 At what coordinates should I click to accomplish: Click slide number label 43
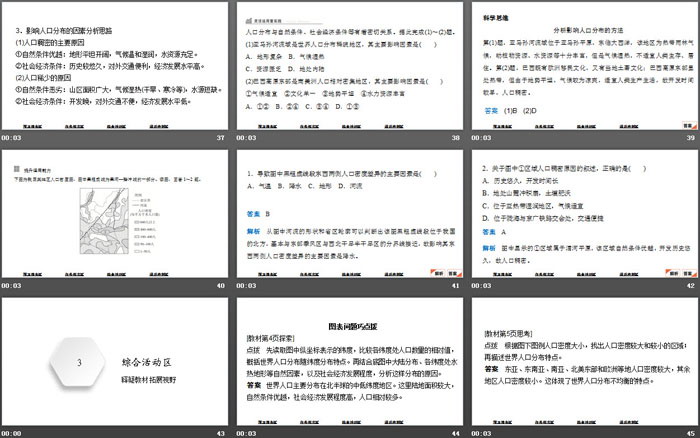[x=221, y=433]
